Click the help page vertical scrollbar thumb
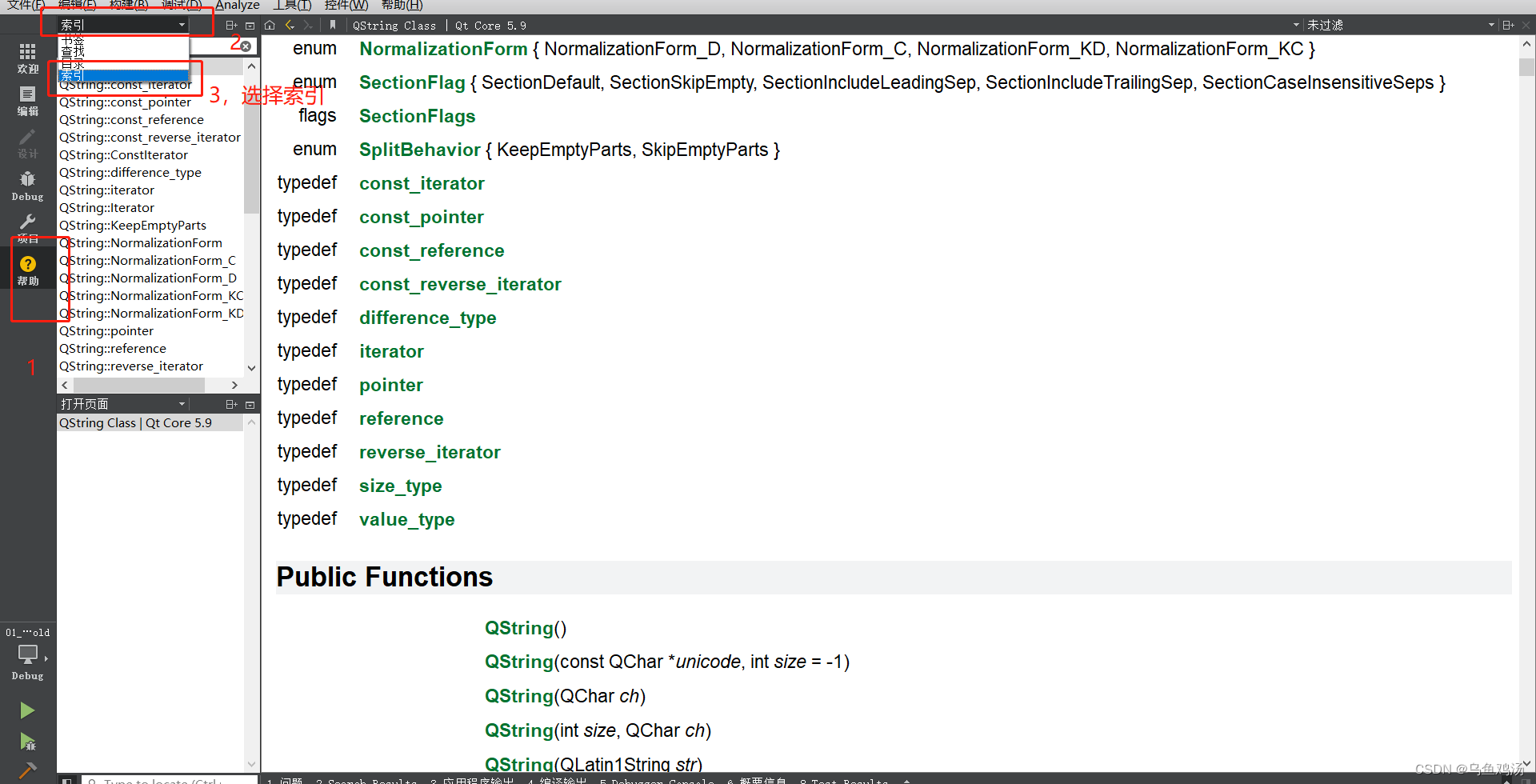This screenshot has height=784, width=1536. (x=1526, y=66)
